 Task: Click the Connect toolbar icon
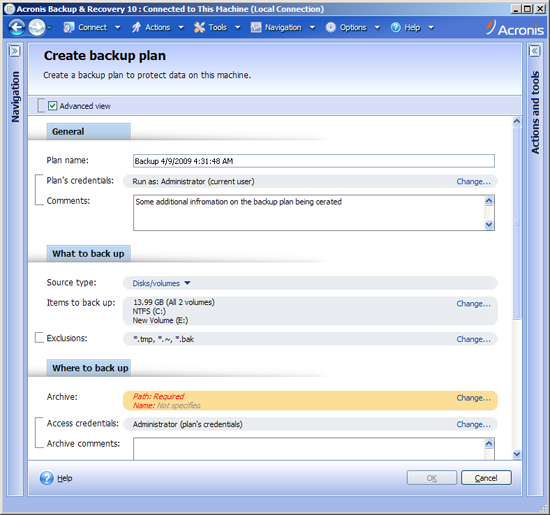(68, 27)
